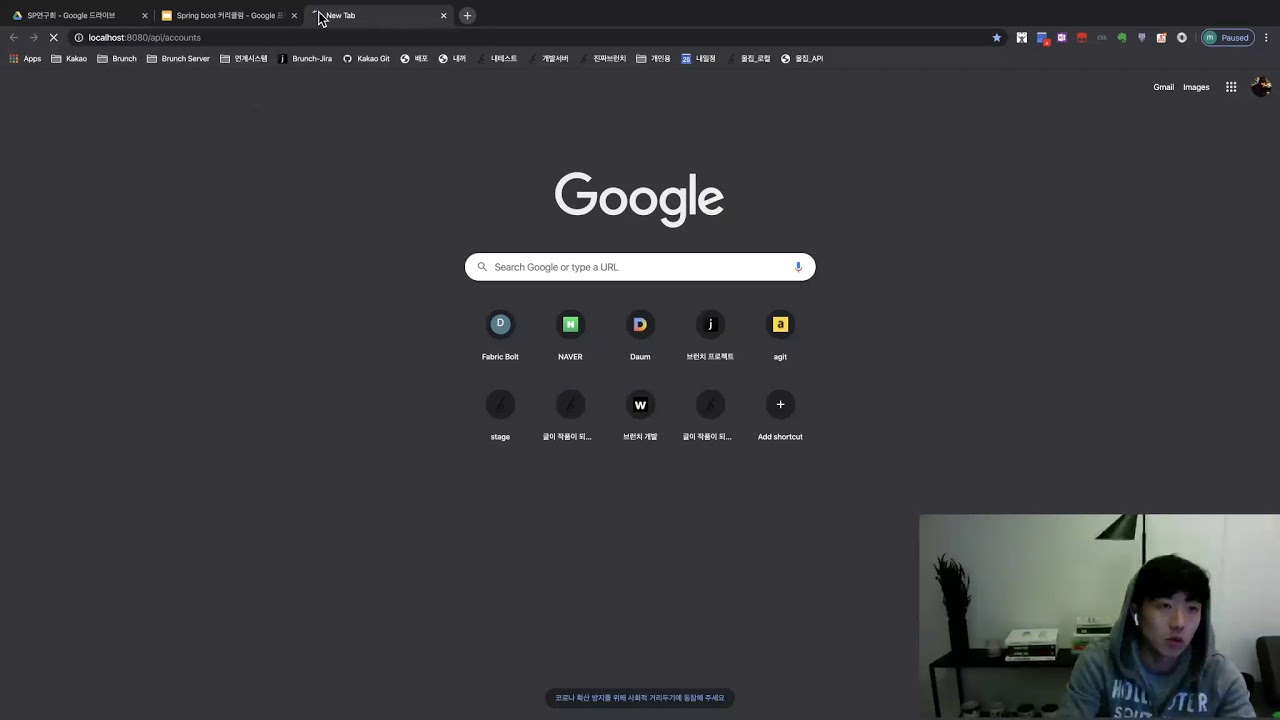Open the Google account avatar
This screenshot has width=1280, height=720.
click(x=1261, y=87)
